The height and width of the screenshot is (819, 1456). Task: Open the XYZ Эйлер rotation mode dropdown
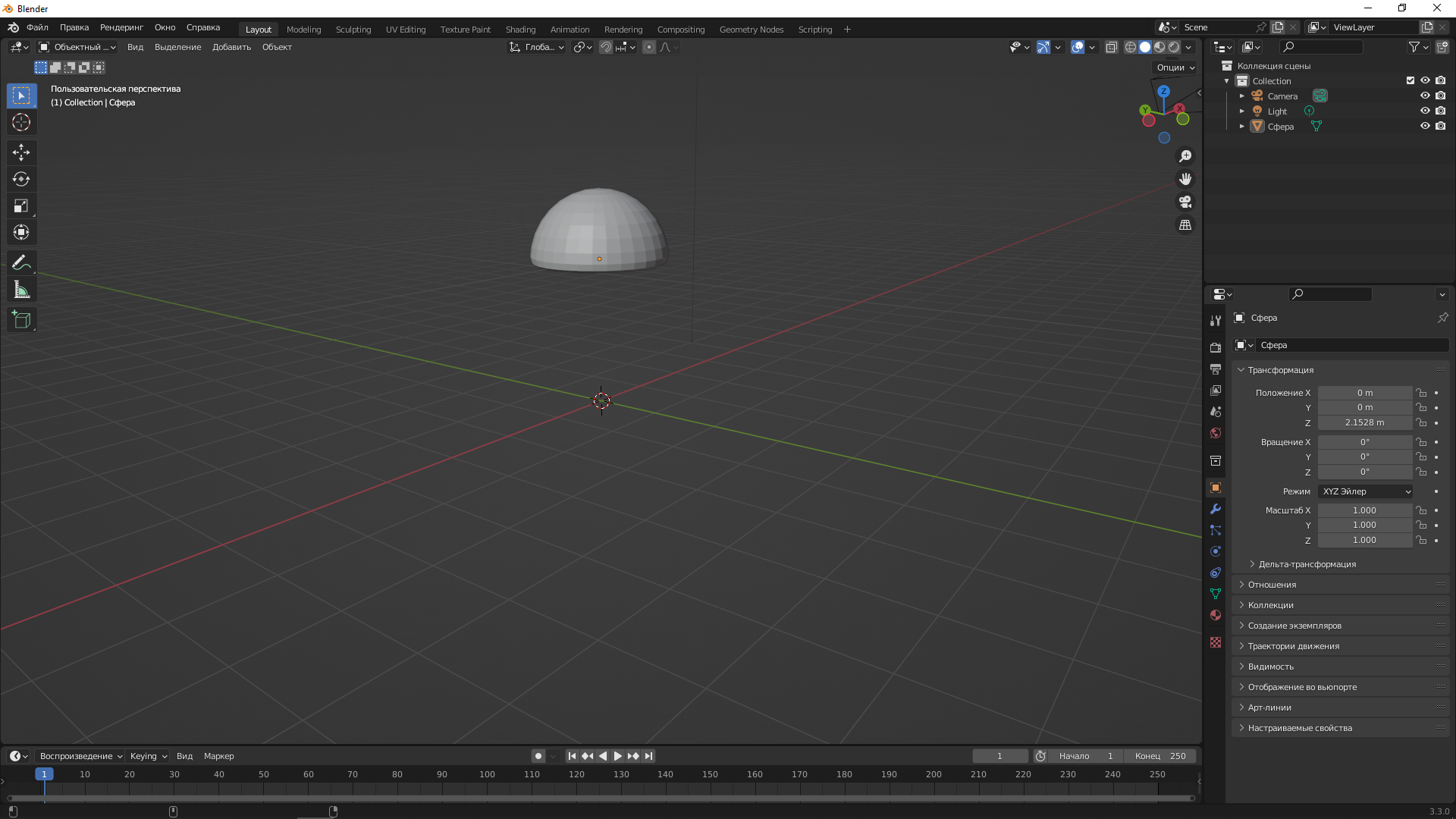pyautogui.click(x=1365, y=491)
